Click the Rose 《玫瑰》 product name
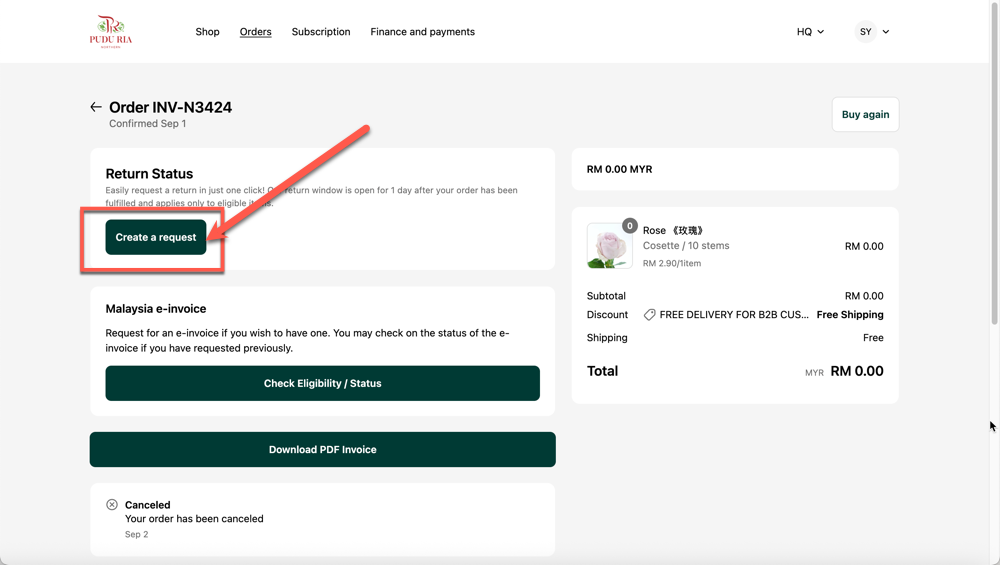Viewport: 1000px width, 565px height. click(673, 230)
